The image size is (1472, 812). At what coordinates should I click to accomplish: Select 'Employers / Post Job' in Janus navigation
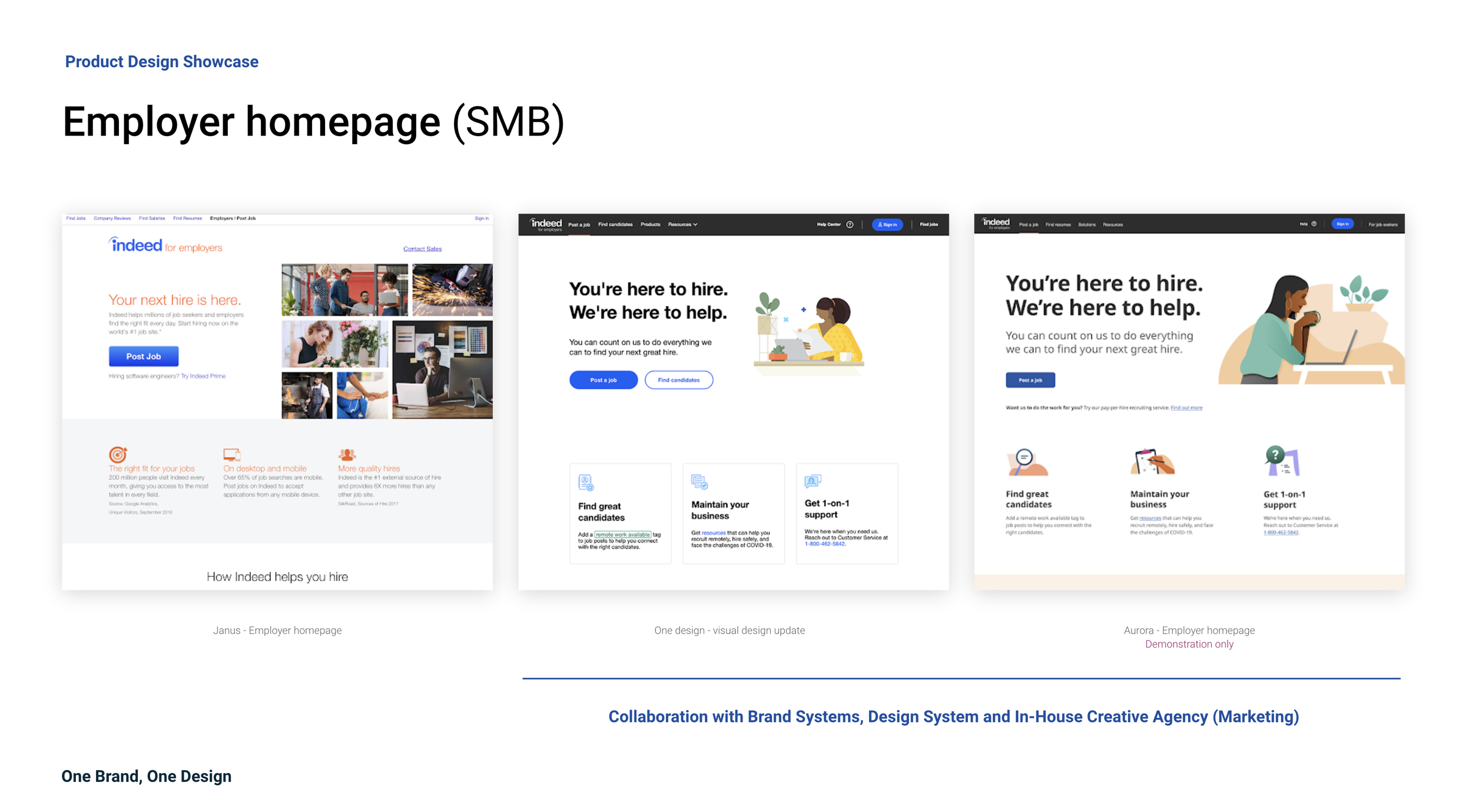point(233,218)
